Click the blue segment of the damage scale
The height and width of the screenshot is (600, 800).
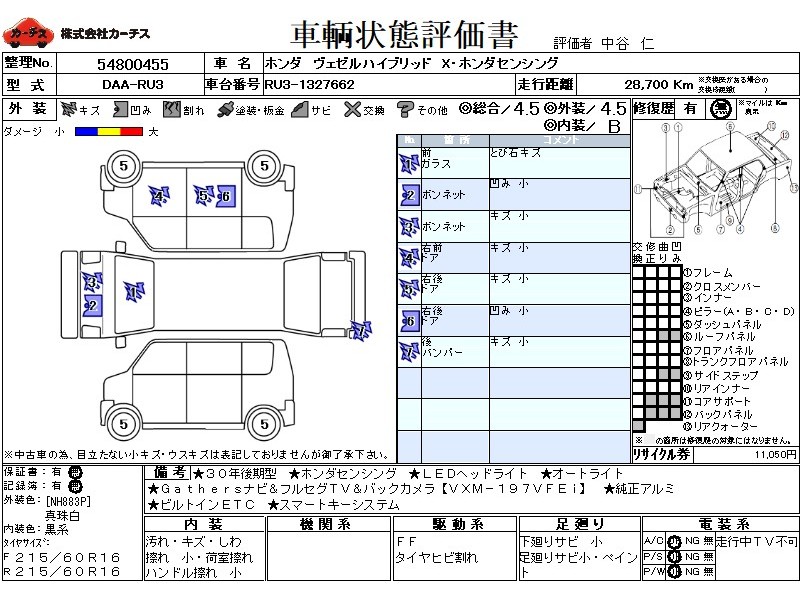coord(86,132)
